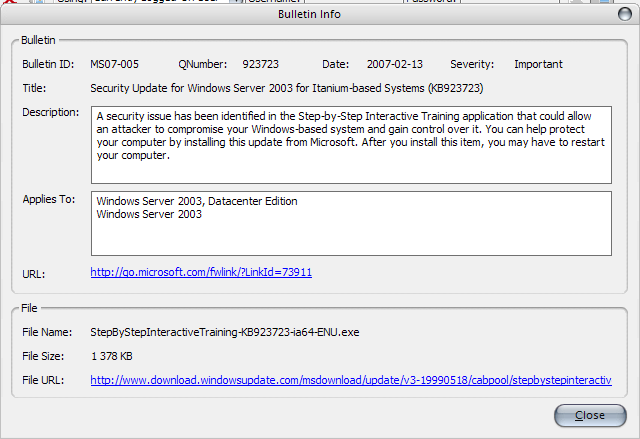Screen dimensions: 640x439
Task: Click the 'Severity:' label
Action: coord(472,64)
